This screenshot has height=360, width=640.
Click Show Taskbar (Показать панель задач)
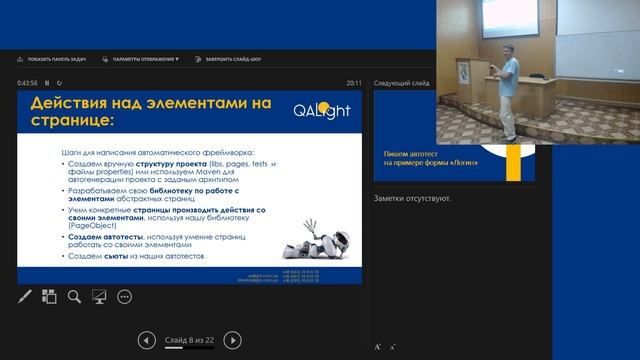click(51, 60)
